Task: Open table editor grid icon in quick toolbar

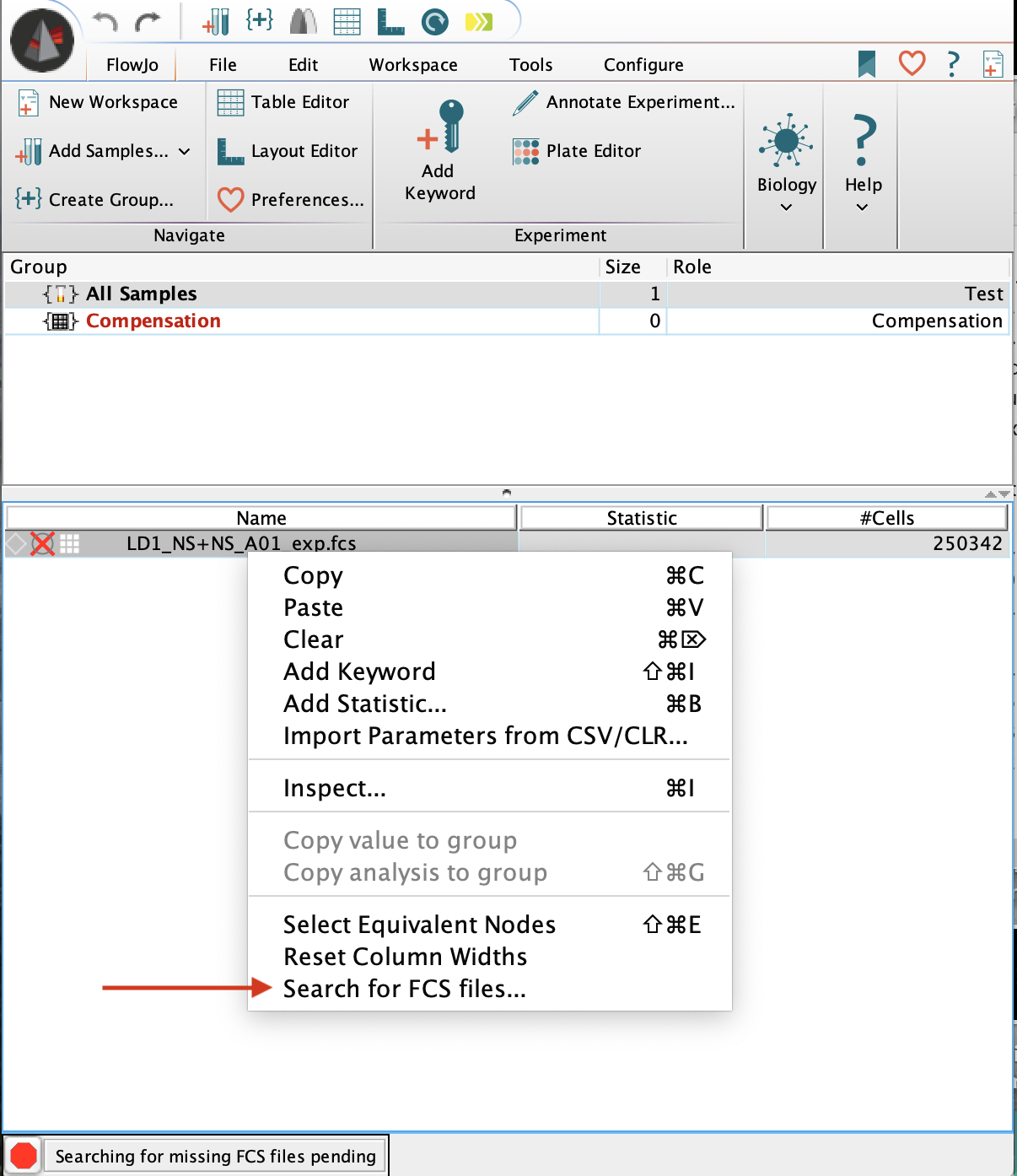Action: pyautogui.click(x=347, y=21)
